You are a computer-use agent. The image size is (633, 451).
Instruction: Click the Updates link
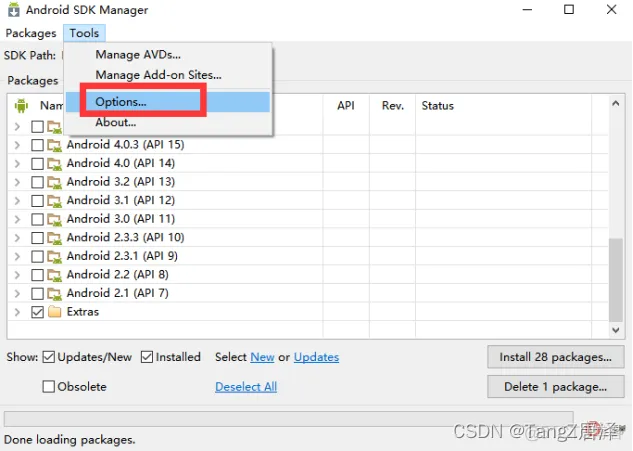click(x=316, y=357)
